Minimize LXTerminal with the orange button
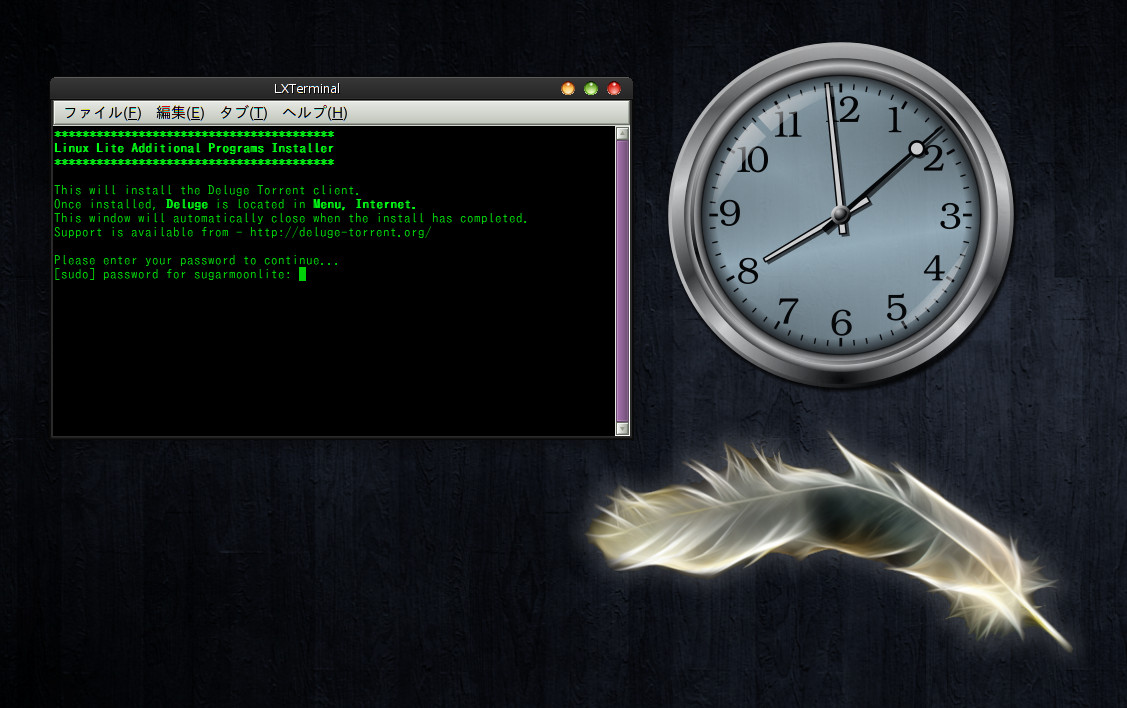This screenshot has width=1127, height=708. point(568,88)
